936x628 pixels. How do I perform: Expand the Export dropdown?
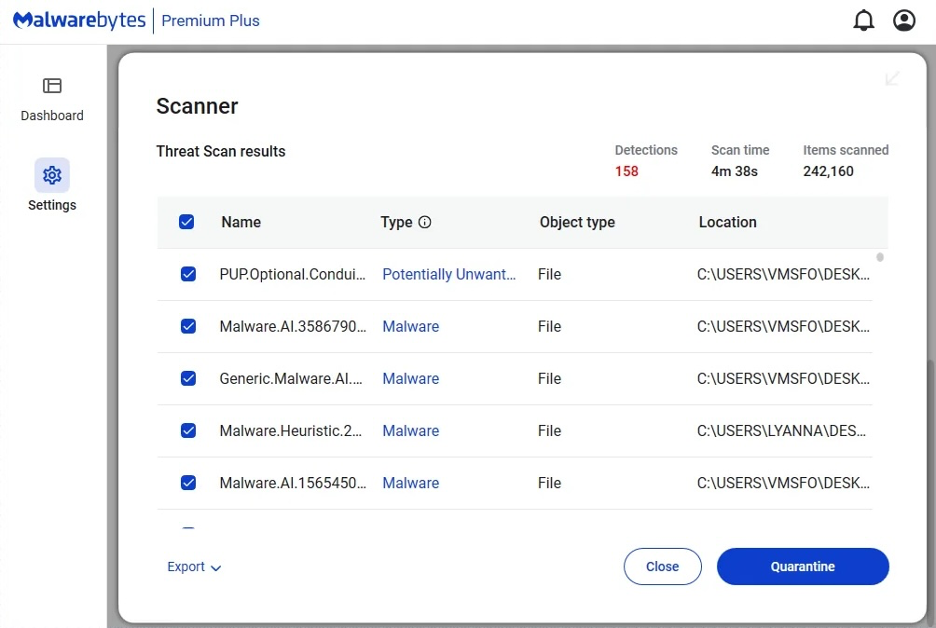pyautogui.click(x=194, y=567)
